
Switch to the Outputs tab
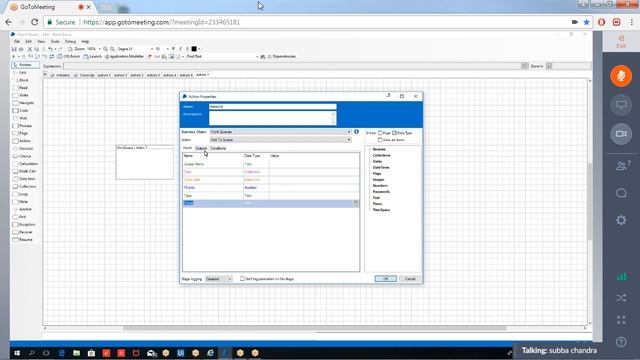click(201, 148)
